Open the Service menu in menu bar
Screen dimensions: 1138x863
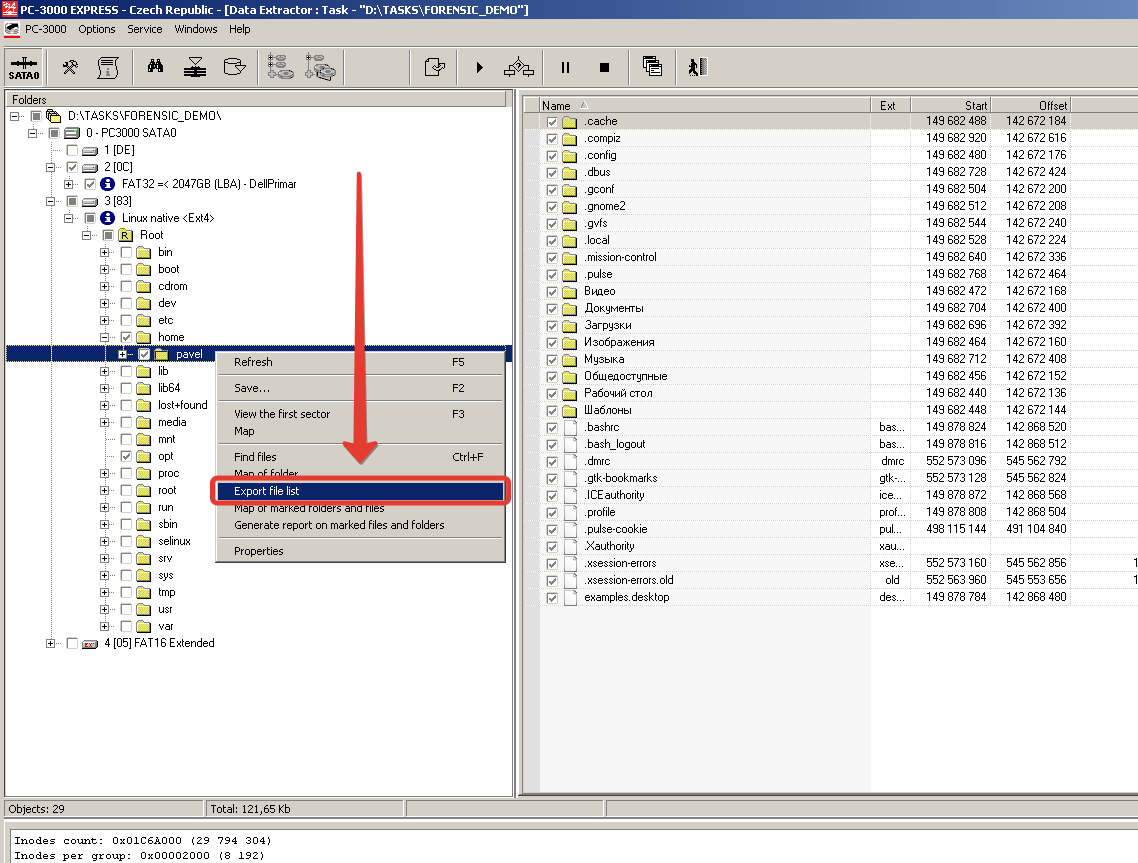tap(144, 29)
